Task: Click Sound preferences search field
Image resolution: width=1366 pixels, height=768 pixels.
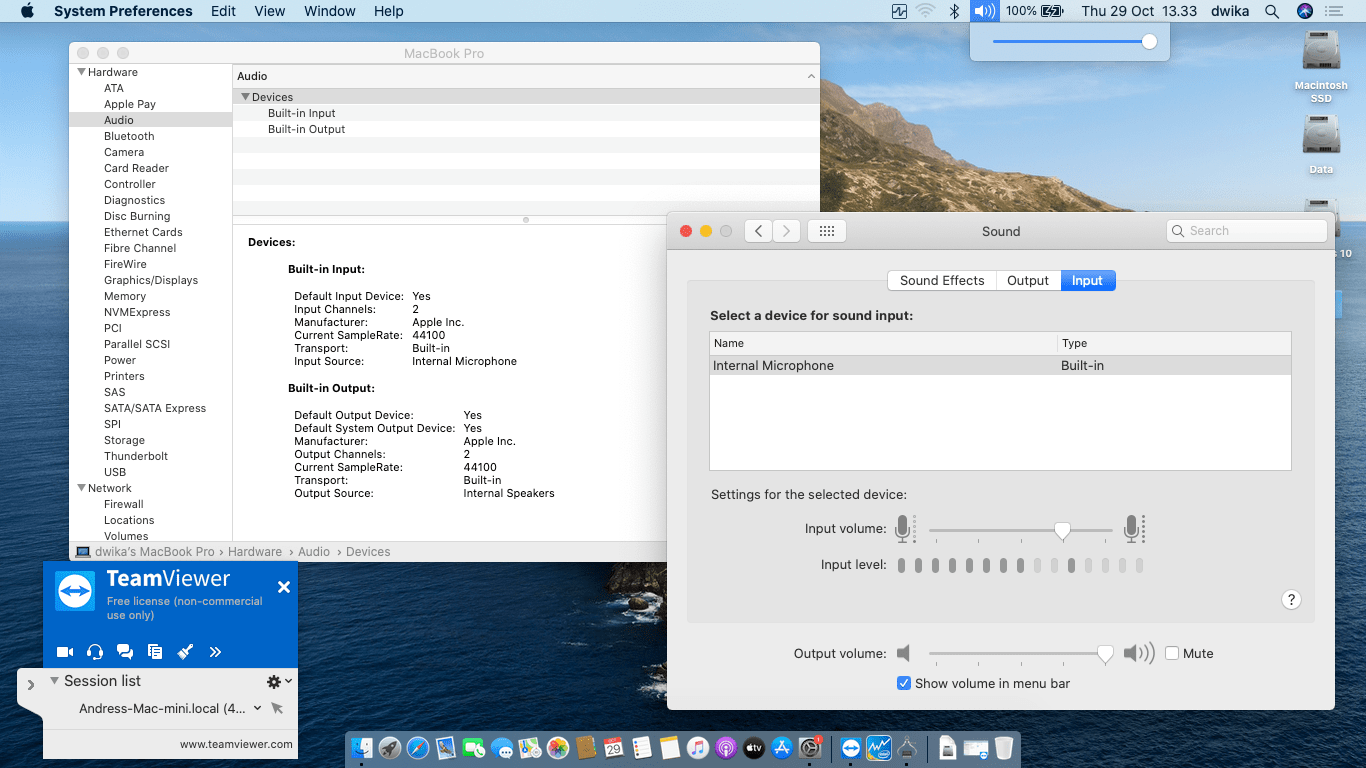Action: 1247,231
